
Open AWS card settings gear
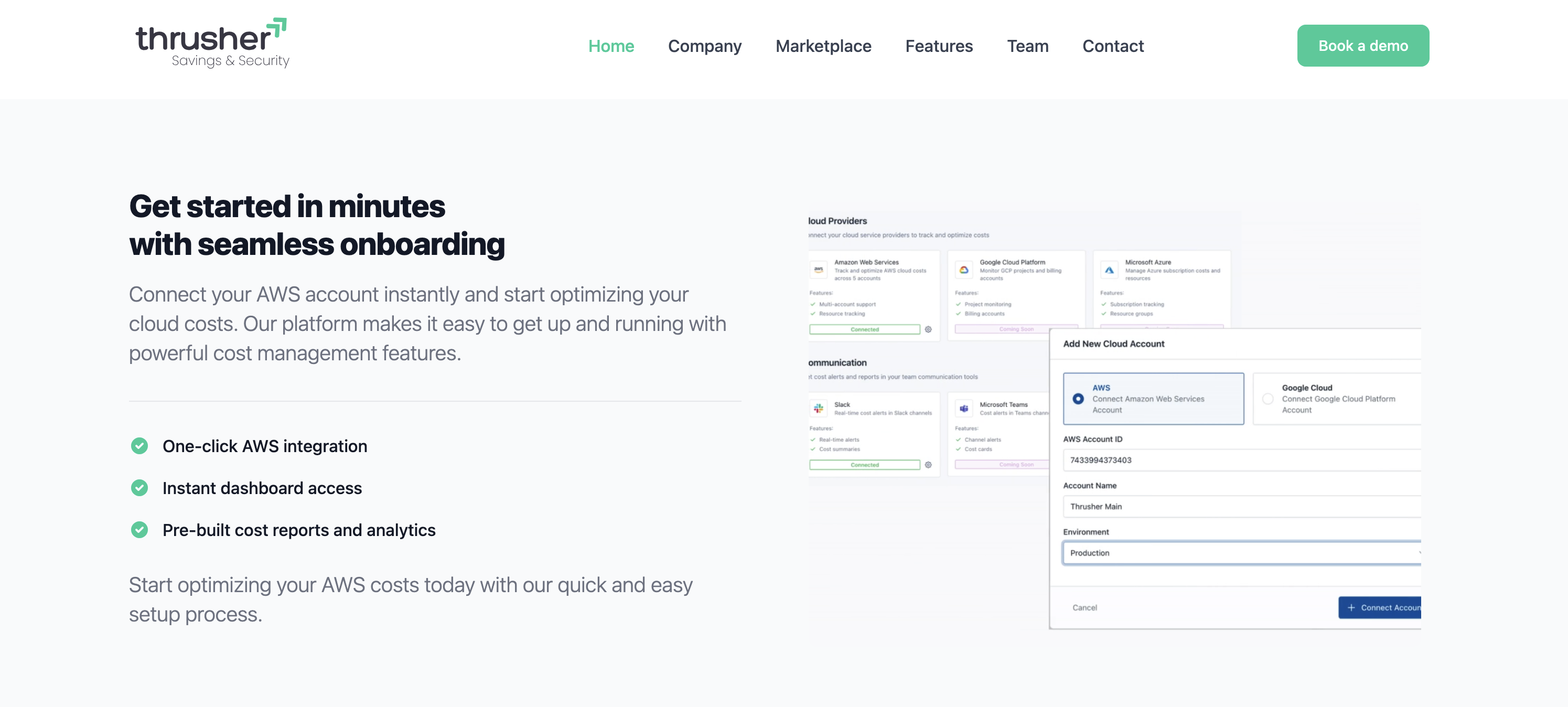coord(928,329)
